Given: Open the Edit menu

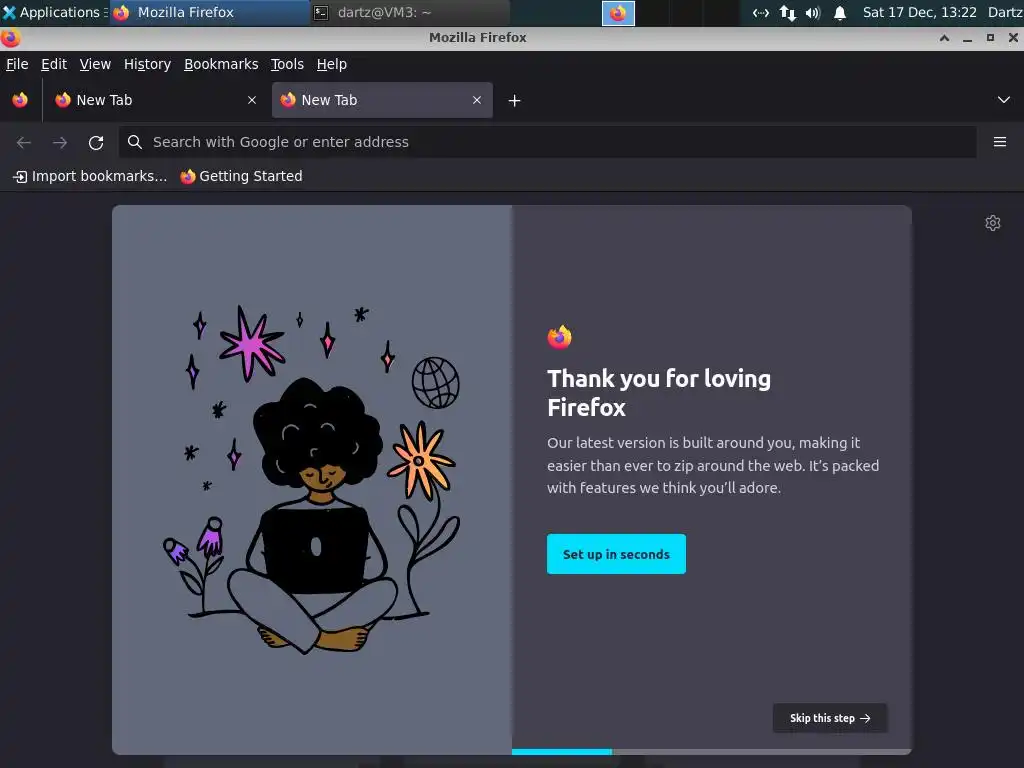Looking at the screenshot, I should [54, 64].
